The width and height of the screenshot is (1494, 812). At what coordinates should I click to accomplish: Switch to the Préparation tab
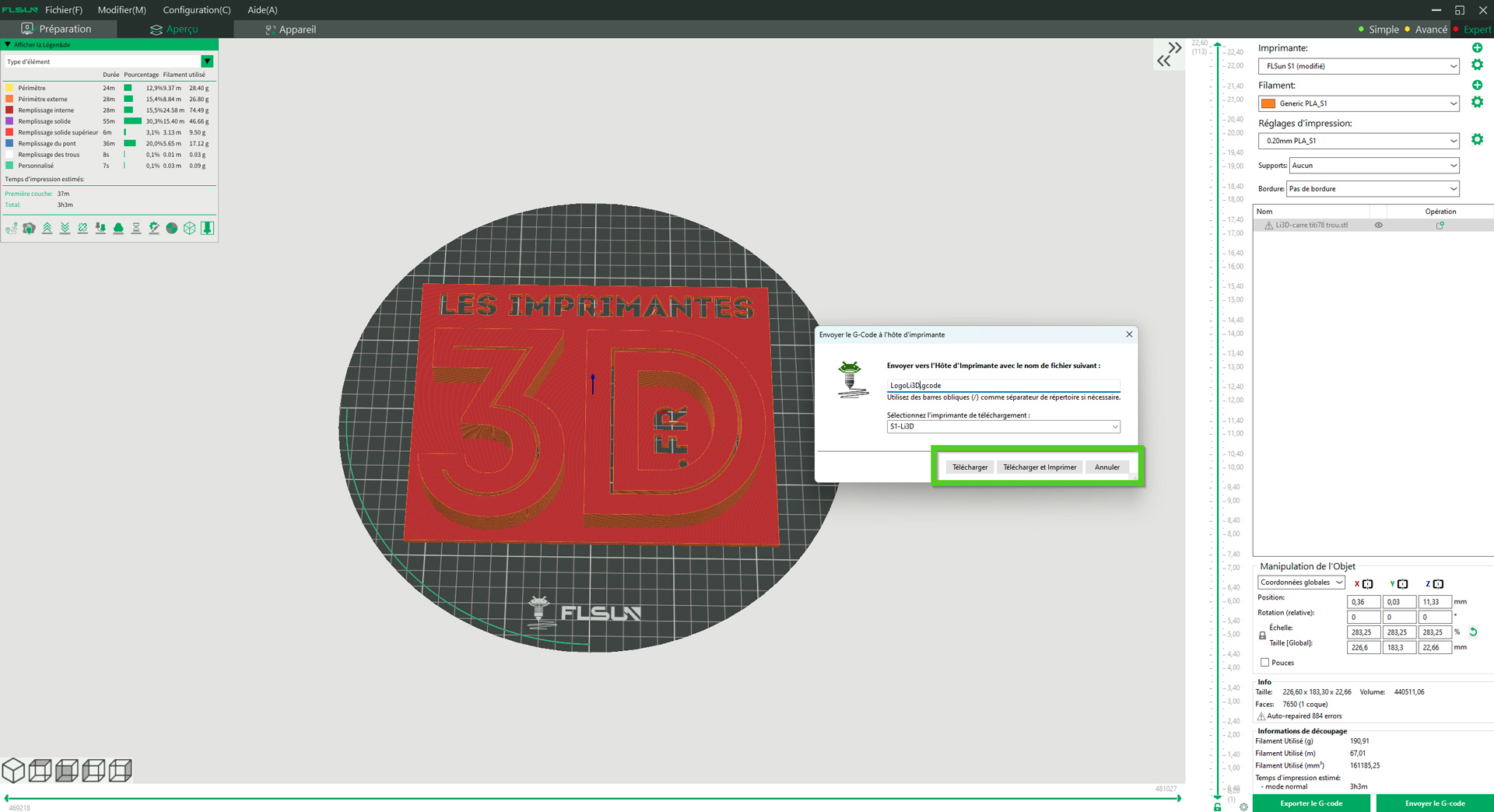(57, 30)
